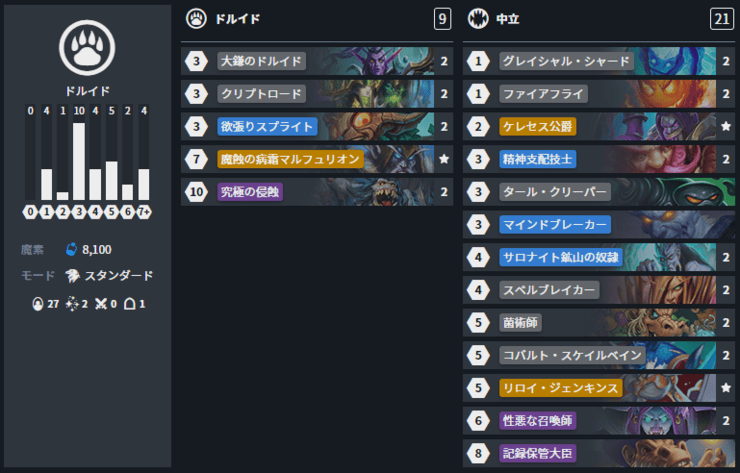This screenshot has height=473, width=740.
Task: Open the リロイ・ジェンキンス card
Action: coord(598,388)
